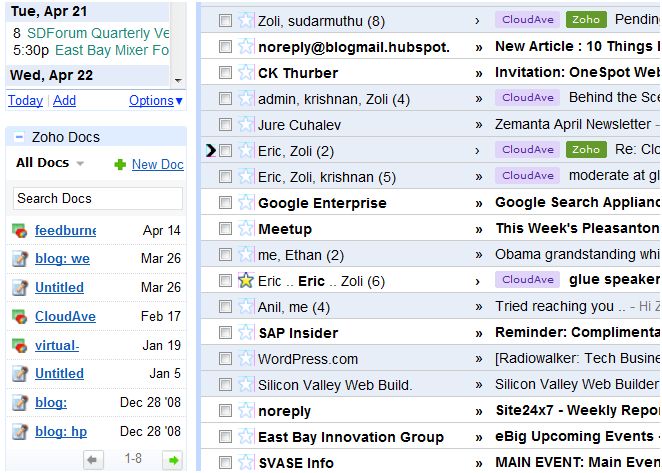Image resolution: width=662 pixels, height=473 pixels.
Task: Unstar the Eric .. Eric .. Zoli (6) conversation
Action: click(246, 281)
